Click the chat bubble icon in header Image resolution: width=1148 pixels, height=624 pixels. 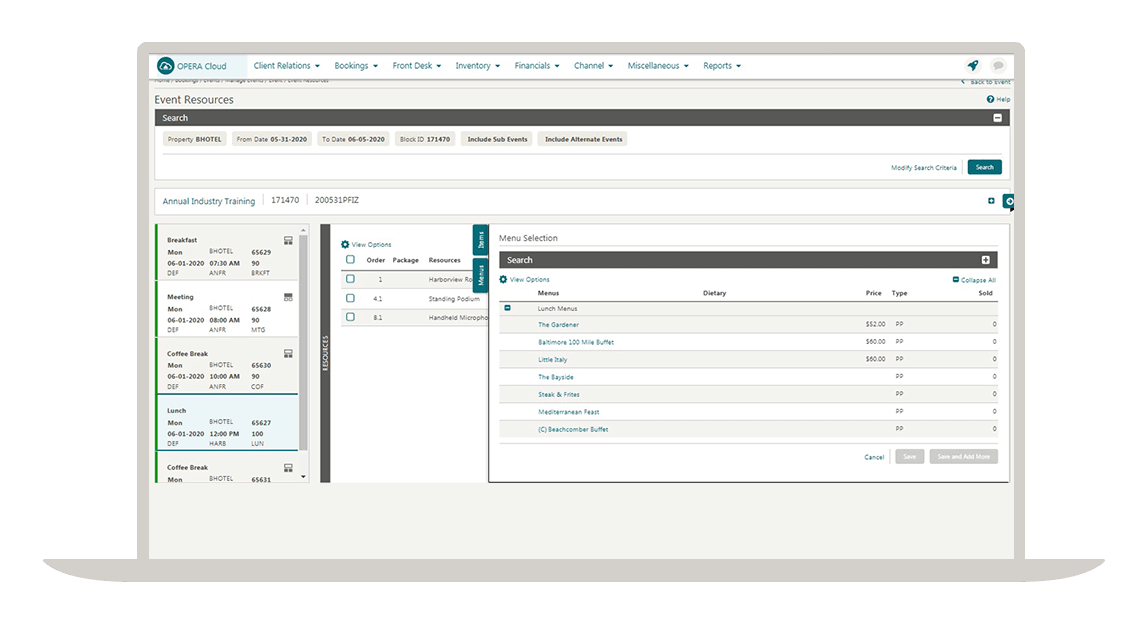[997, 66]
